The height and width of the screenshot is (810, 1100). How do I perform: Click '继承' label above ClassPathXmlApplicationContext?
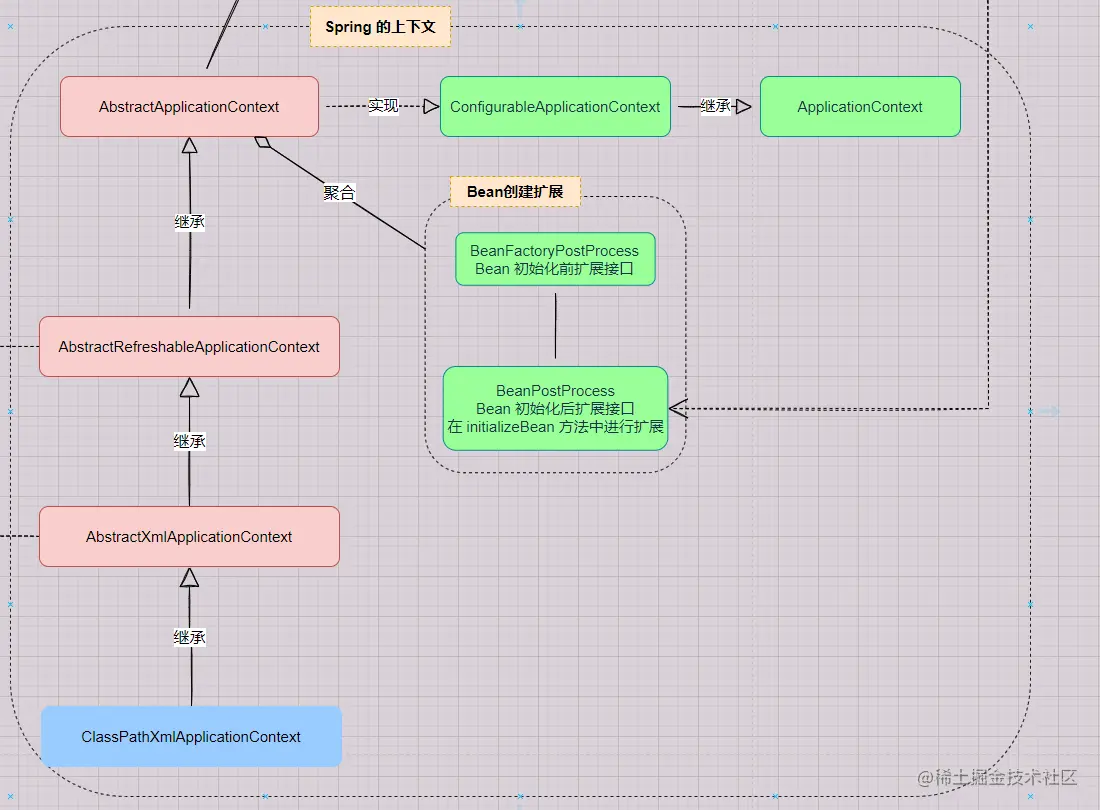(x=189, y=637)
